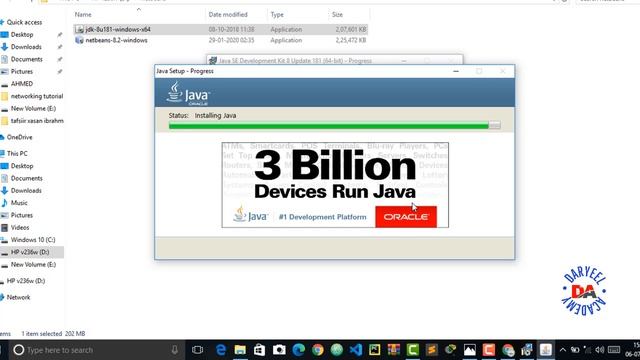This screenshot has width=640, height=360.
Task: Open volume control in system tray
Action: (600, 350)
